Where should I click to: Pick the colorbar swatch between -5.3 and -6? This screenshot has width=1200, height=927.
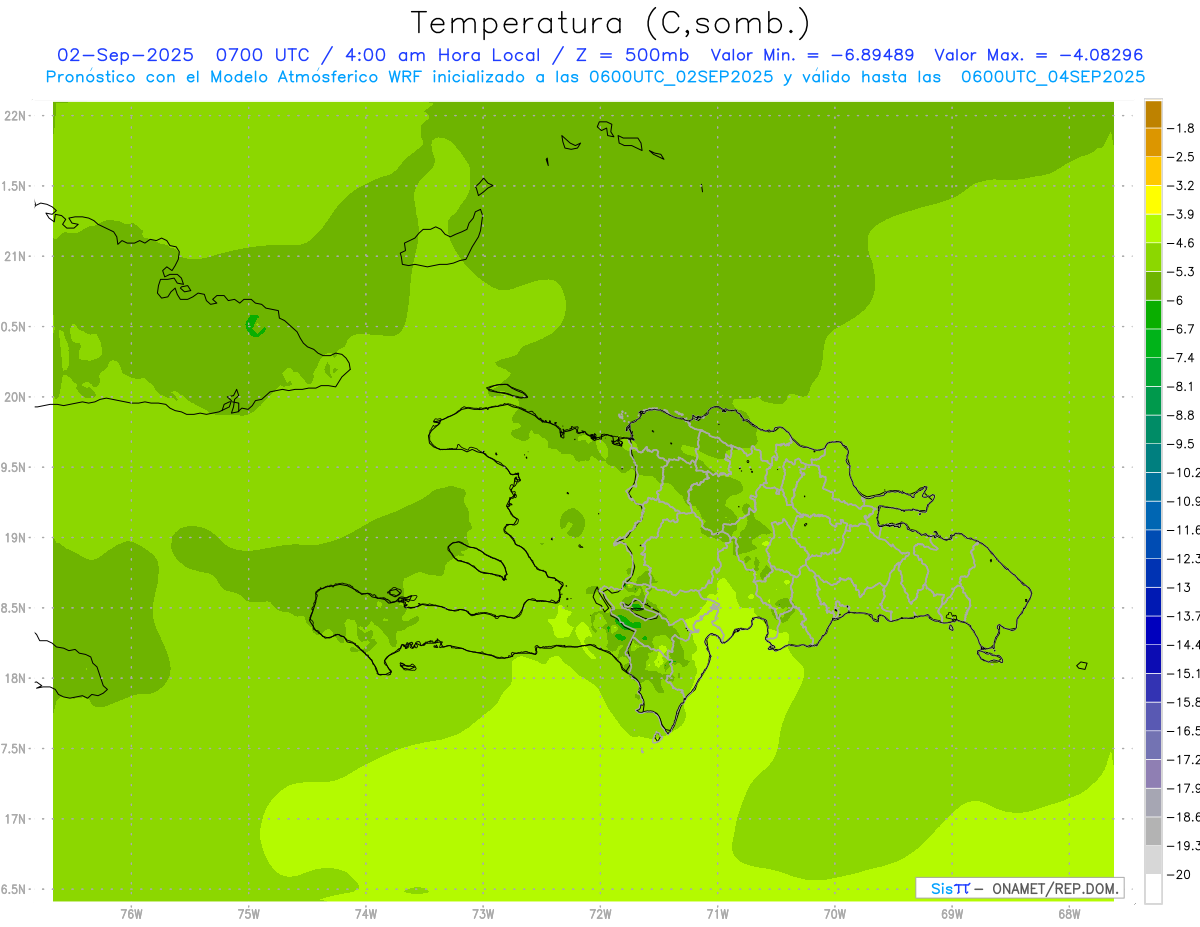(x=1153, y=286)
